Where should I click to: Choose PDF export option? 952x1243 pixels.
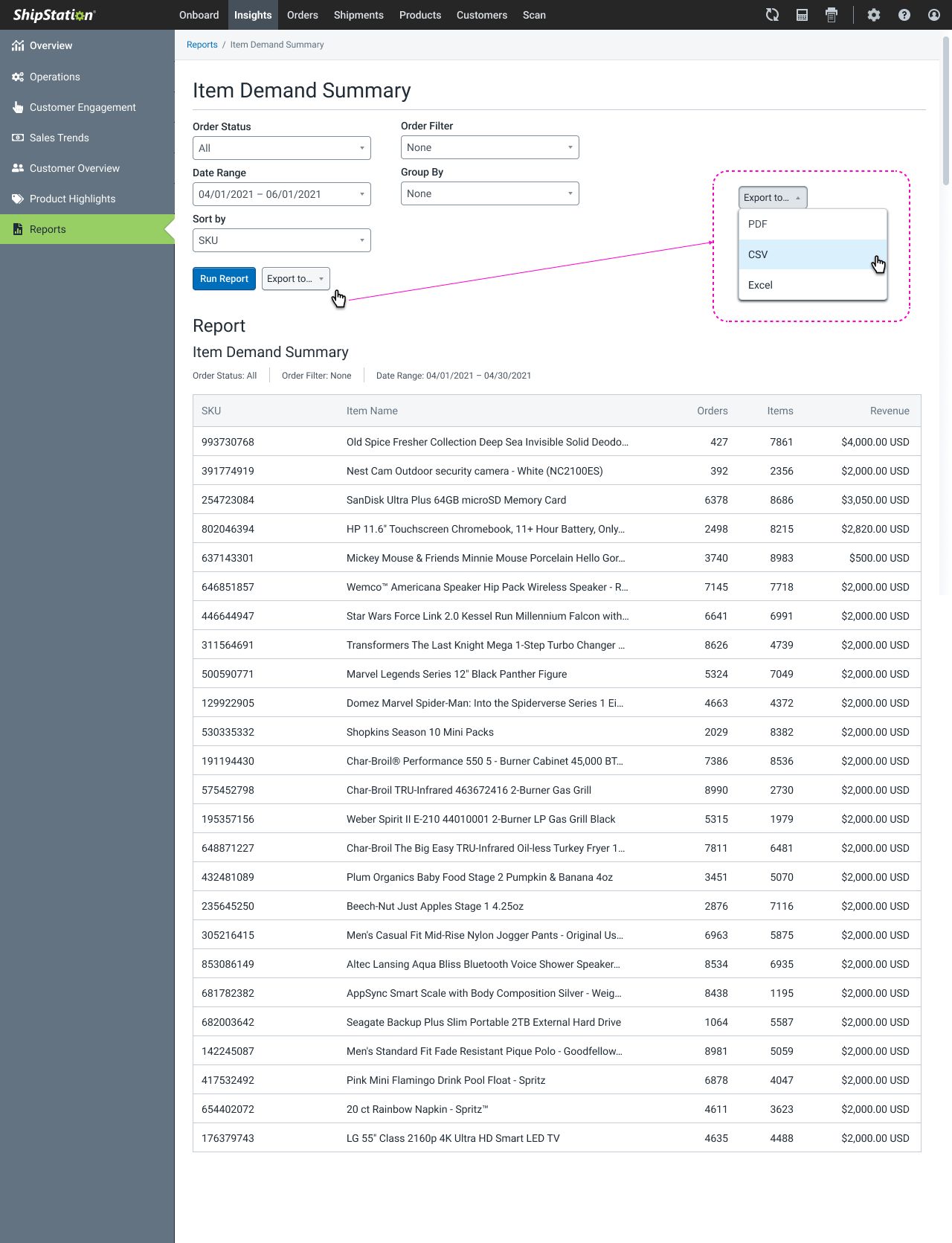pyautogui.click(x=813, y=224)
